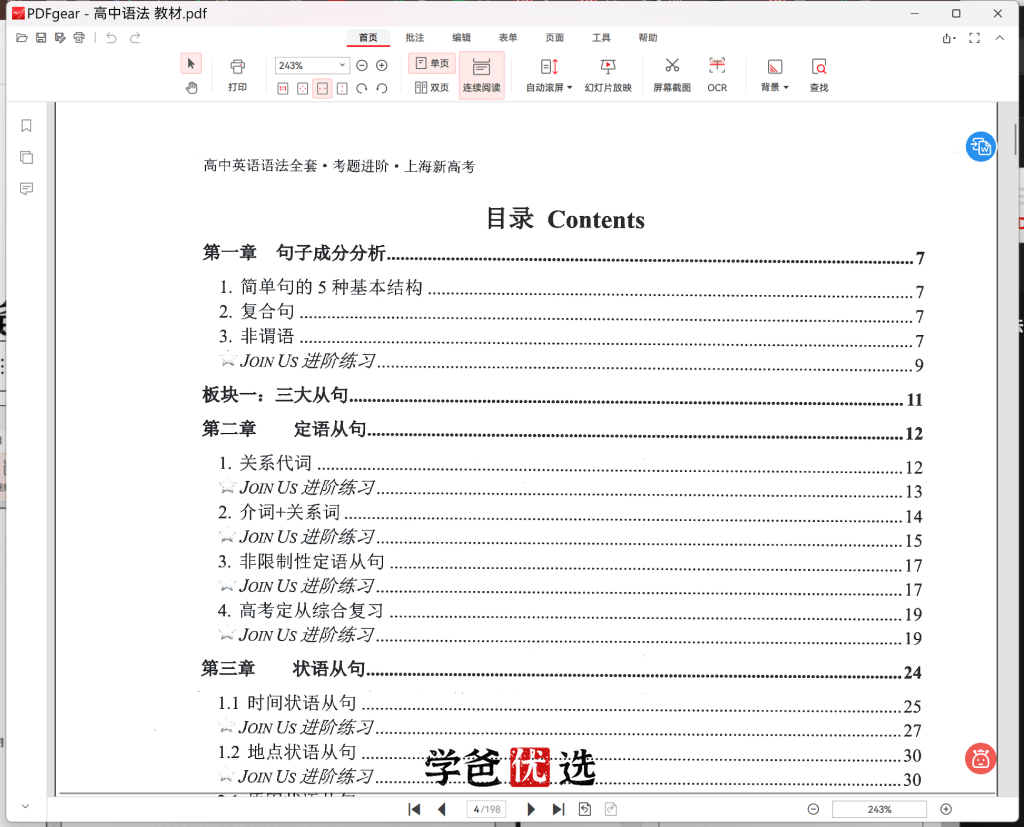The width and height of the screenshot is (1024, 827).
Task: Click the 打印 print button
Action: point(237,75)
